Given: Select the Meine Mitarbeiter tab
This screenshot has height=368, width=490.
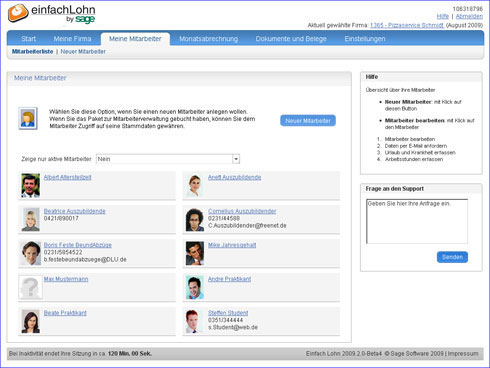Looking at the screenshot, I should click(135, 39).
